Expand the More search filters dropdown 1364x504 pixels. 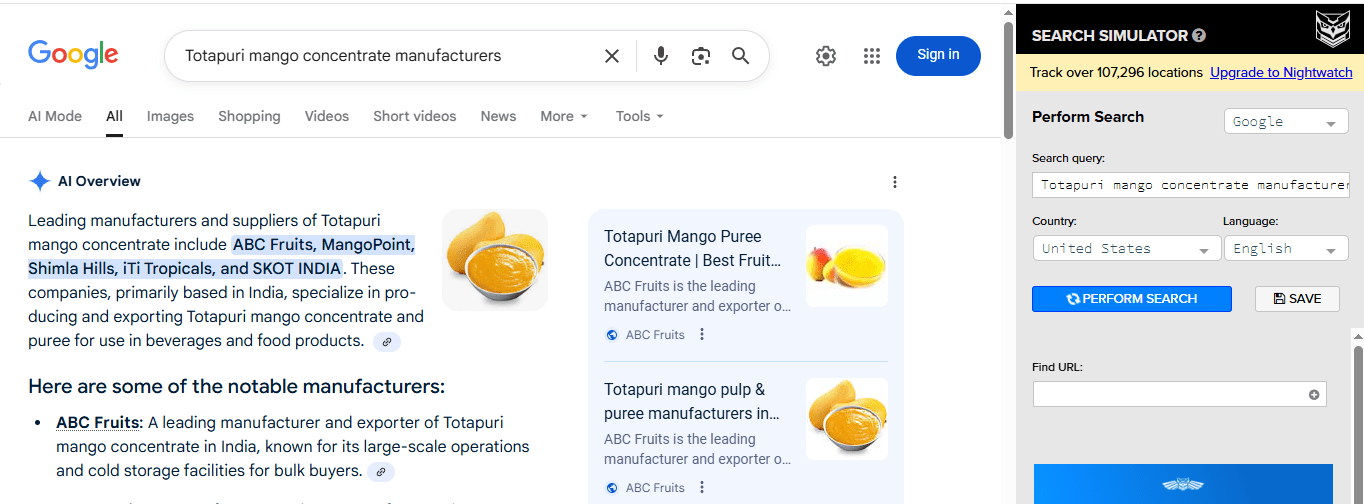564,116
